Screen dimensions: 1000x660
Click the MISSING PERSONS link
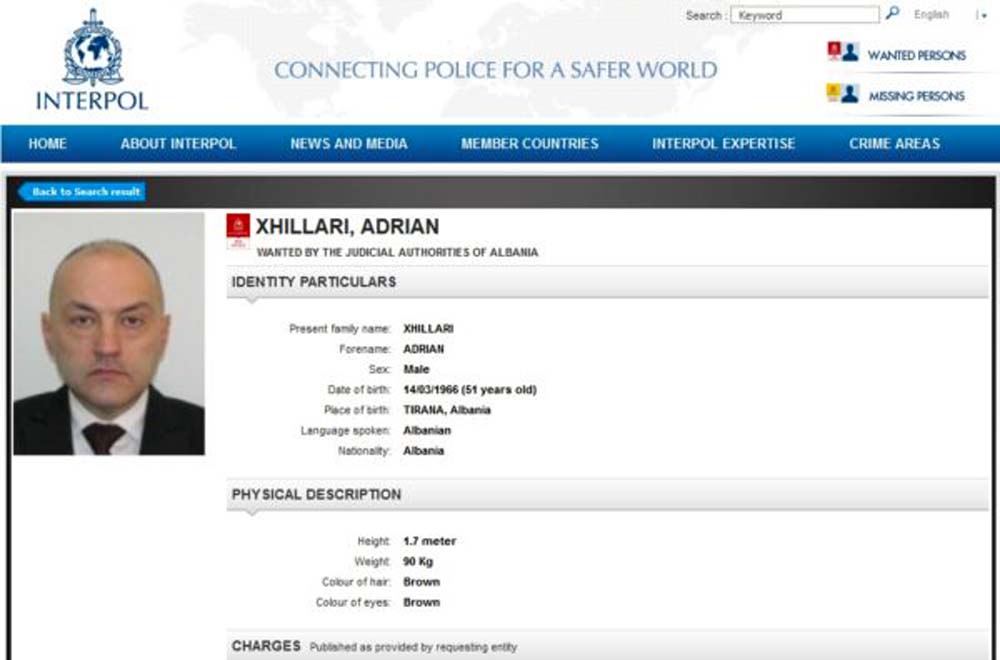coord(916,96)
